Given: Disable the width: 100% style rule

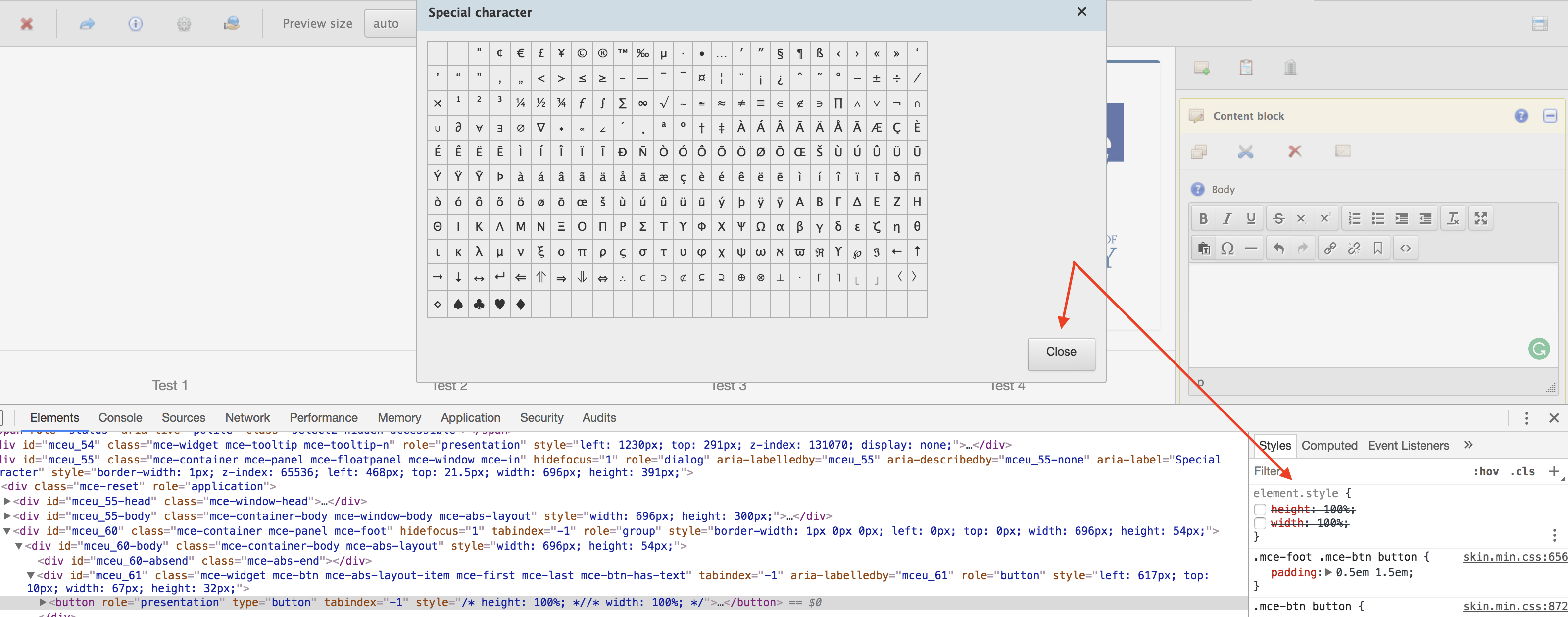Looking at the screenshot, I should 1261,523.
